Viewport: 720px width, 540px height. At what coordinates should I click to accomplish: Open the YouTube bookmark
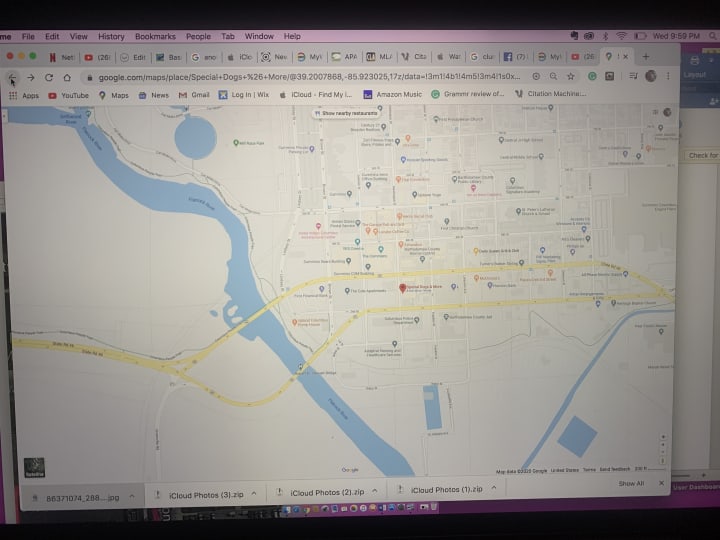(69, 96)
